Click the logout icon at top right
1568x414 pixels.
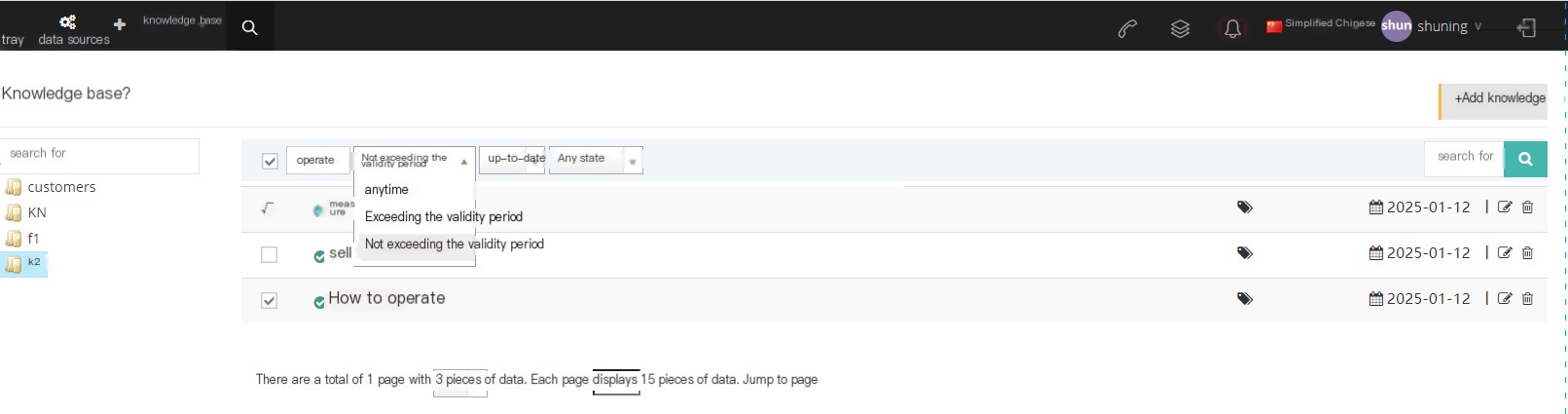1527,28
